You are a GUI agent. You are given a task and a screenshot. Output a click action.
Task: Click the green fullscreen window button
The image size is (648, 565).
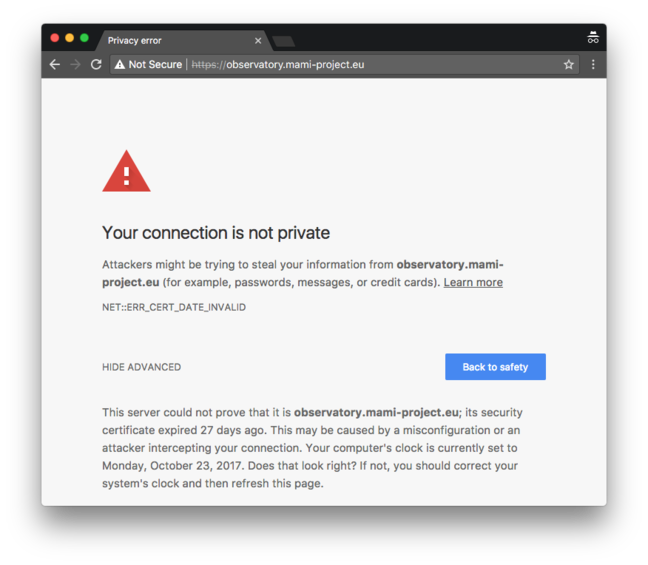(84, 38)
